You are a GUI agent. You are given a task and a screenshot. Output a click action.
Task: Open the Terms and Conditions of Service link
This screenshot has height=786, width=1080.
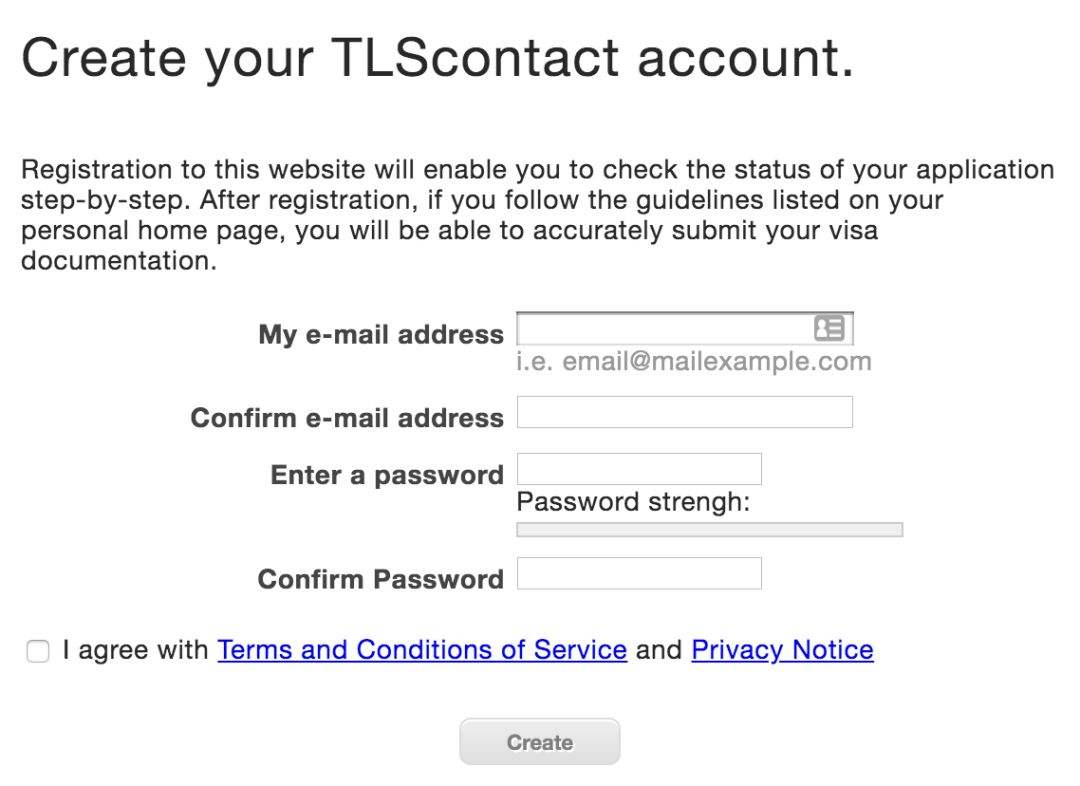tap(422, 650)
